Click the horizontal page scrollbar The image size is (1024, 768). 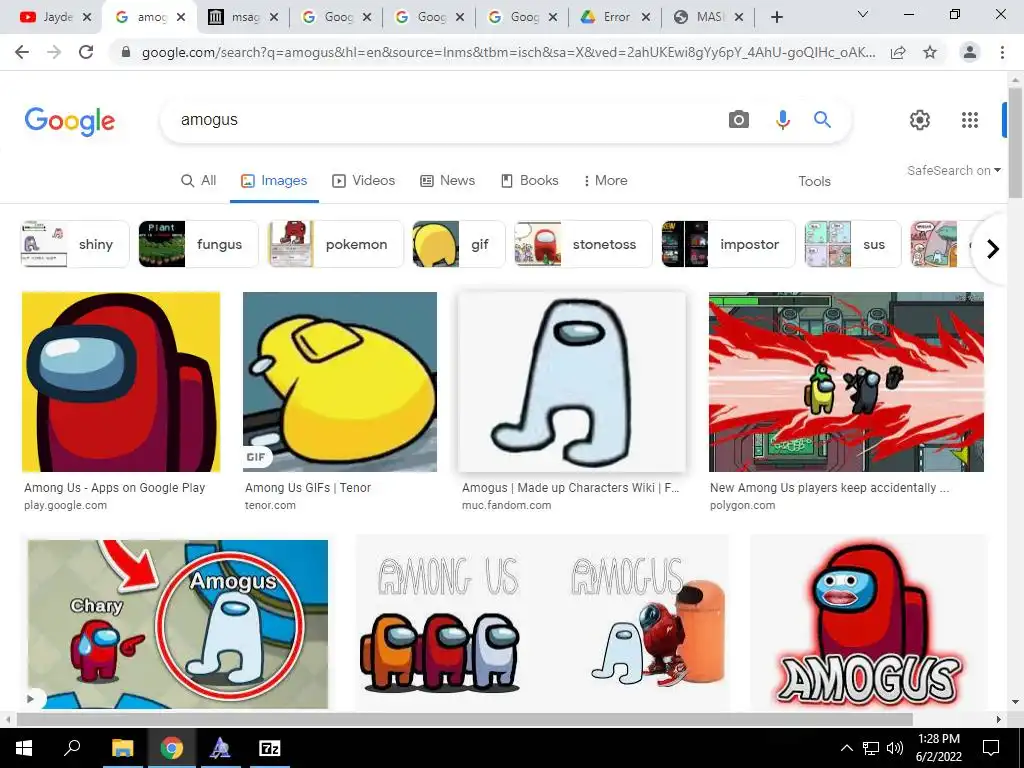(464, 719)
